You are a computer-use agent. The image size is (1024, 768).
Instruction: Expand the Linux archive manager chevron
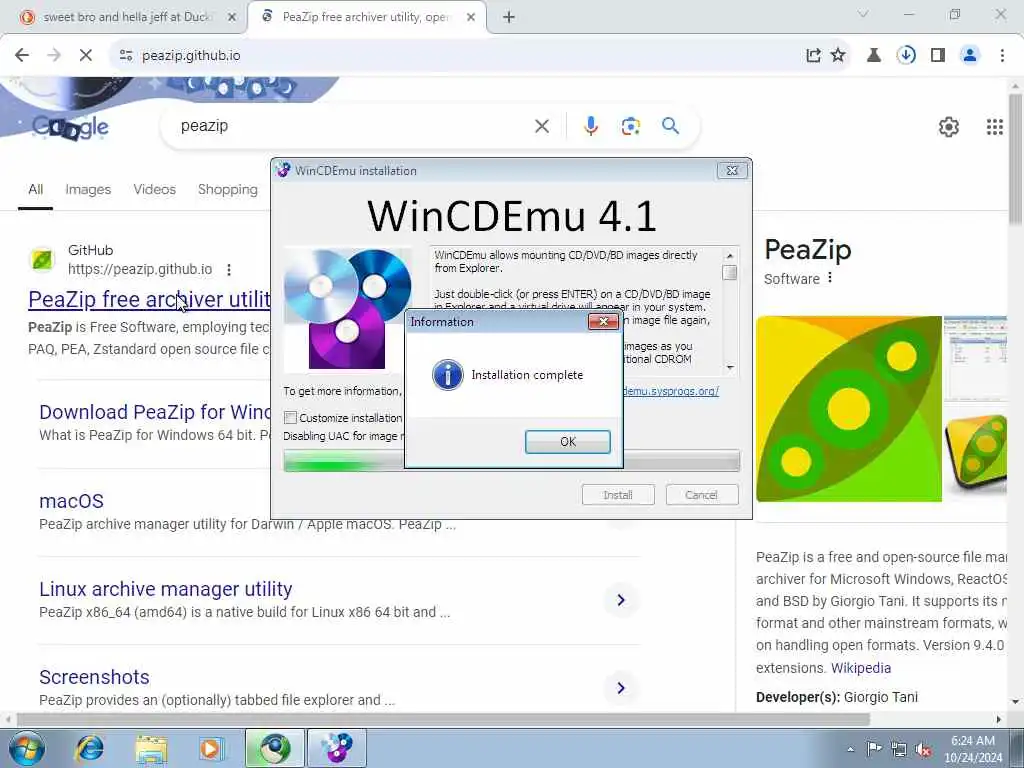click(x=620, y=600)
